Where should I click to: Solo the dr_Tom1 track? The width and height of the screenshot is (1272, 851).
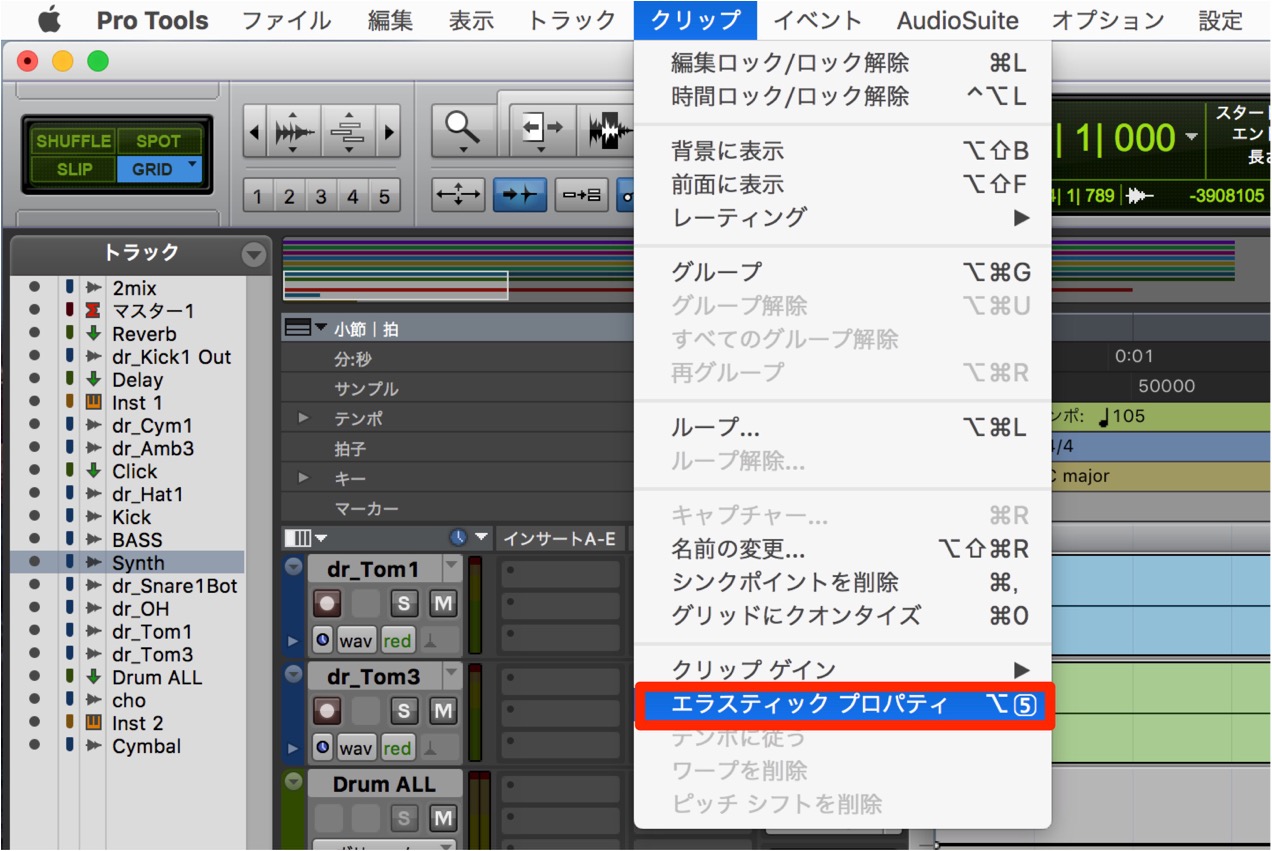[404, 603]
